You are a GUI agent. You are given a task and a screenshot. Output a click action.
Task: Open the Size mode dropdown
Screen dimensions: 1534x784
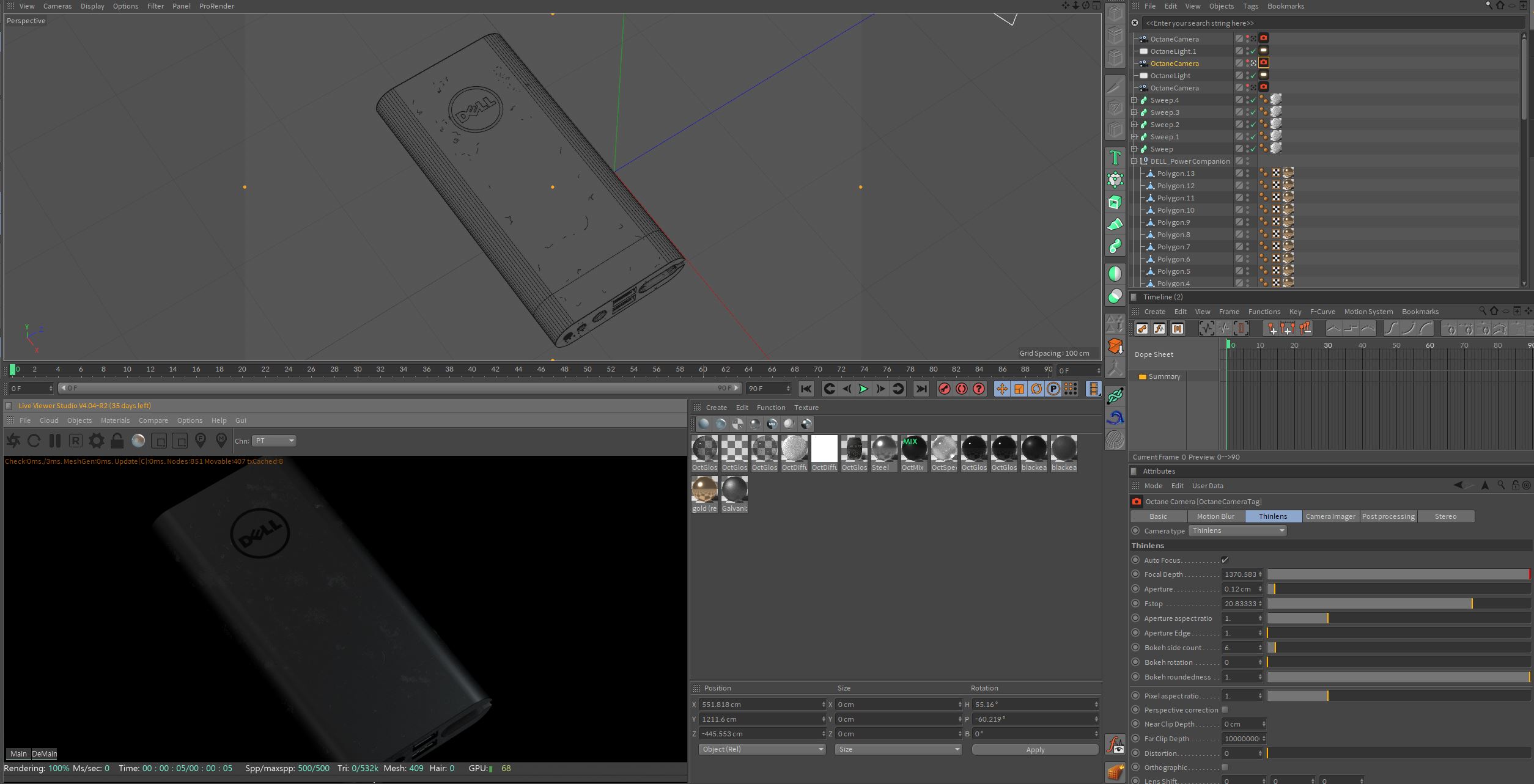pos(898,749)
